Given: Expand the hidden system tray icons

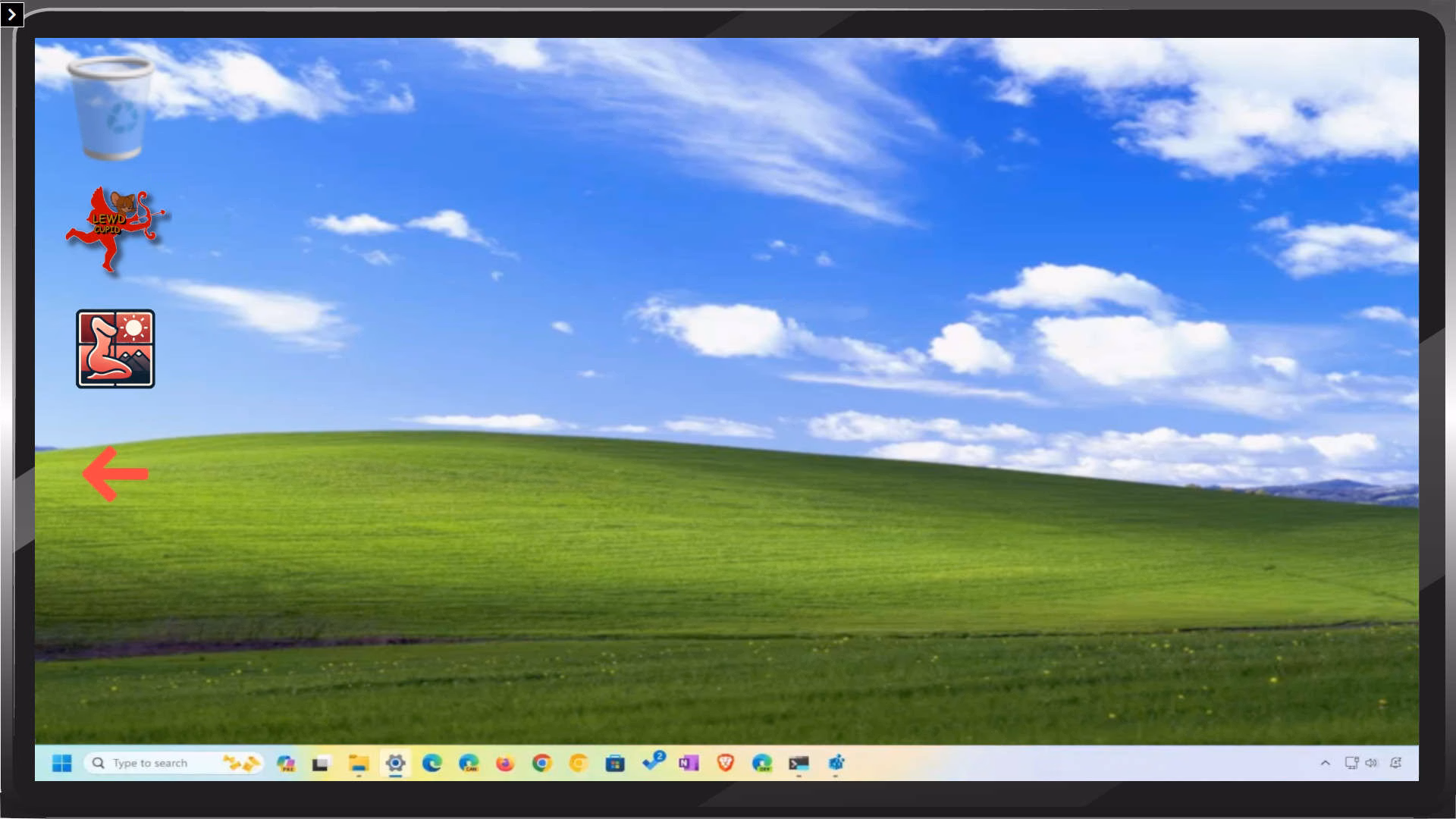Looking at the screenshot, I should [1326, 763].
